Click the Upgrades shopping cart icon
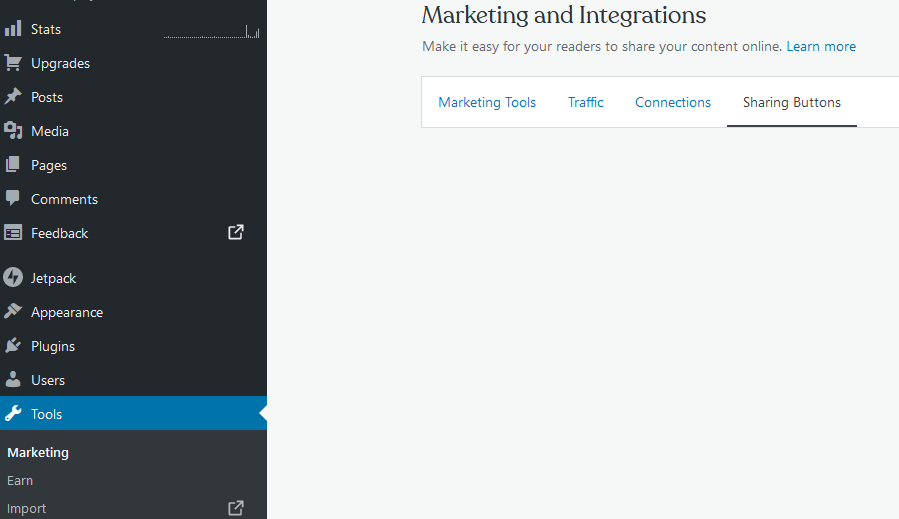 (x=13, y=63)
